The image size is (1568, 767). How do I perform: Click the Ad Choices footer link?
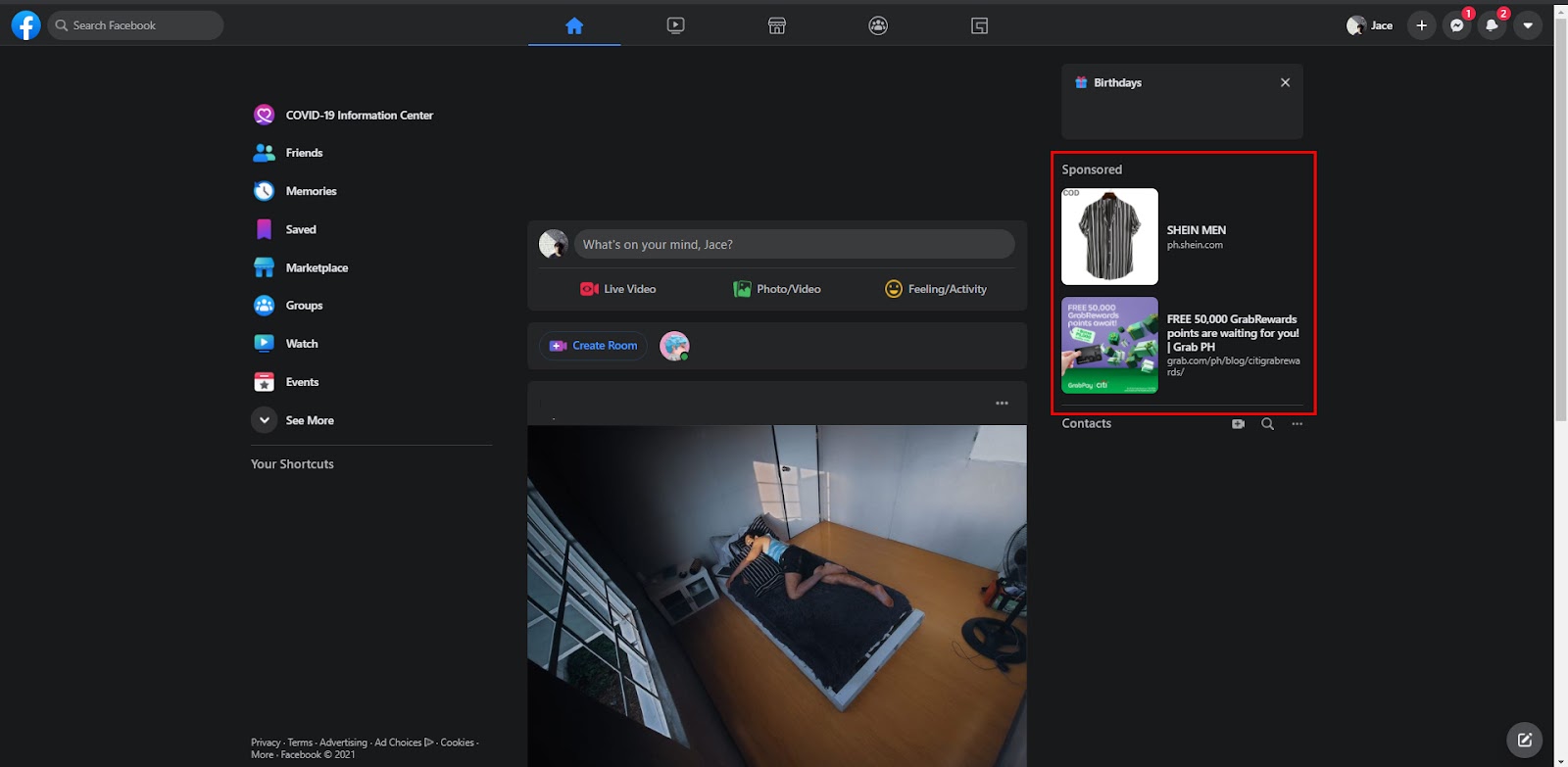coord(404,743)
